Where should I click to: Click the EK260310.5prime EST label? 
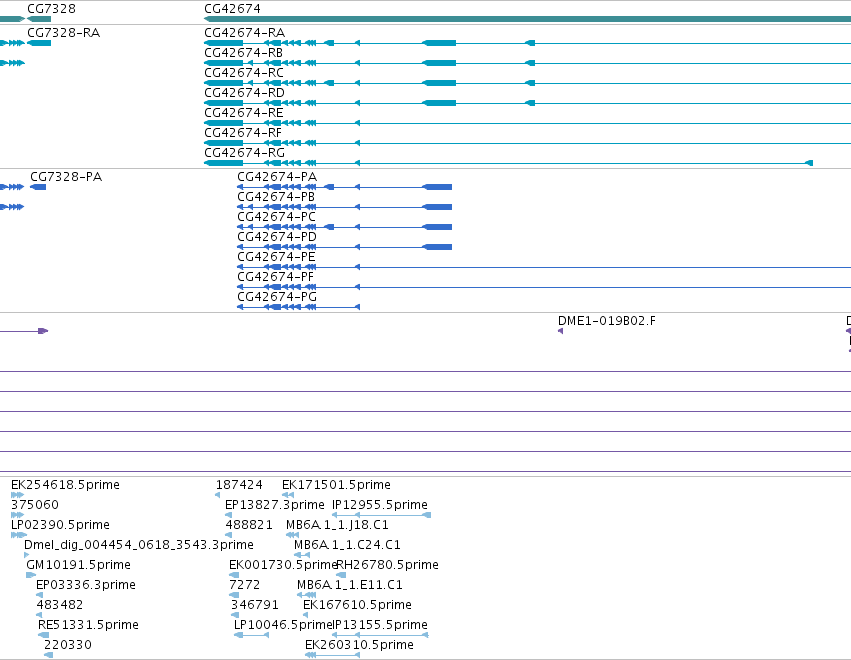[x=359, y=645]
